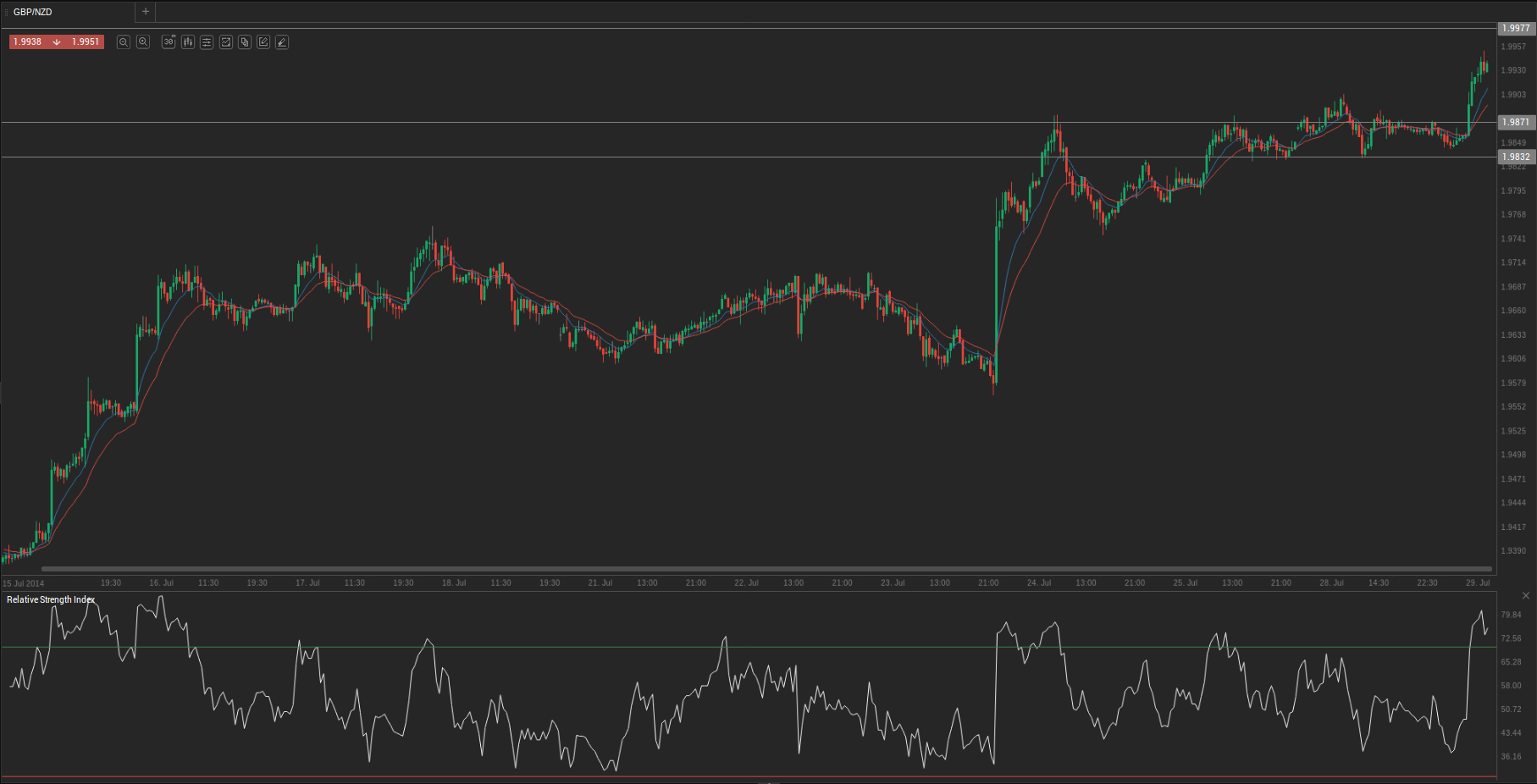Click the 1.9938 sell price
This screenshot has height=784, width=1537.
(x=28, y=41)
